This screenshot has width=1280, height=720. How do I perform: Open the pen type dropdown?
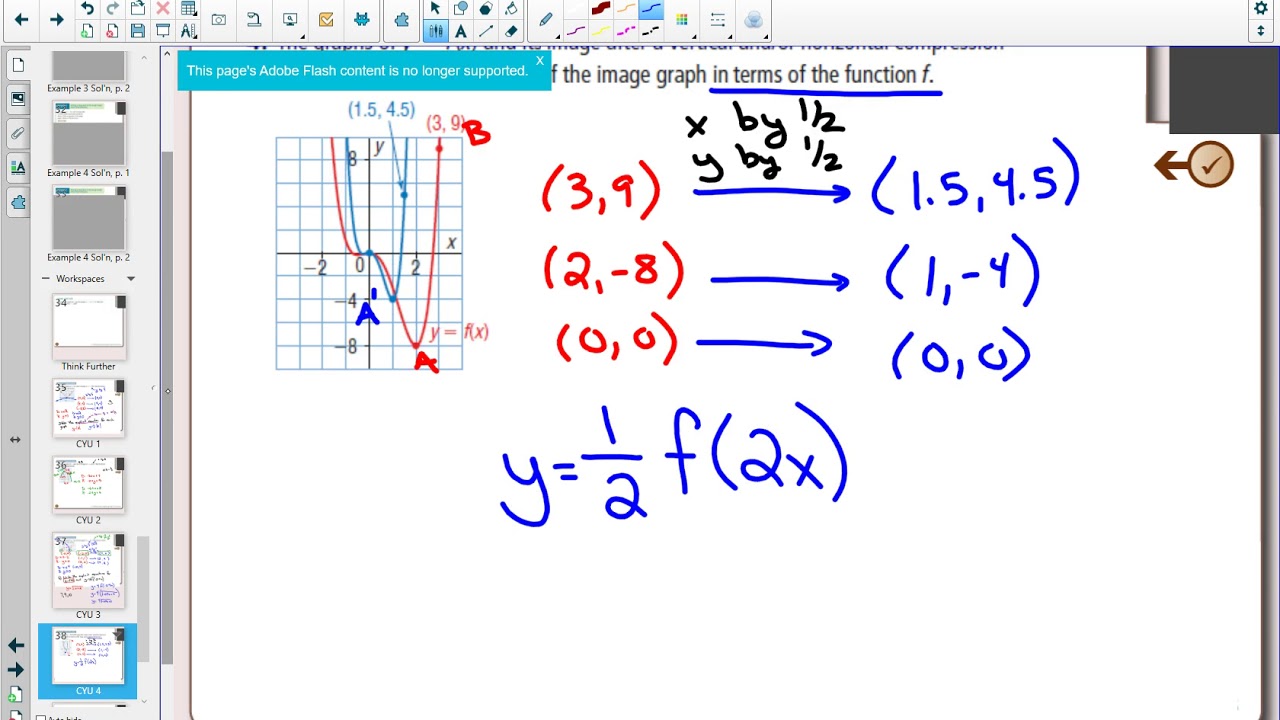546,20
